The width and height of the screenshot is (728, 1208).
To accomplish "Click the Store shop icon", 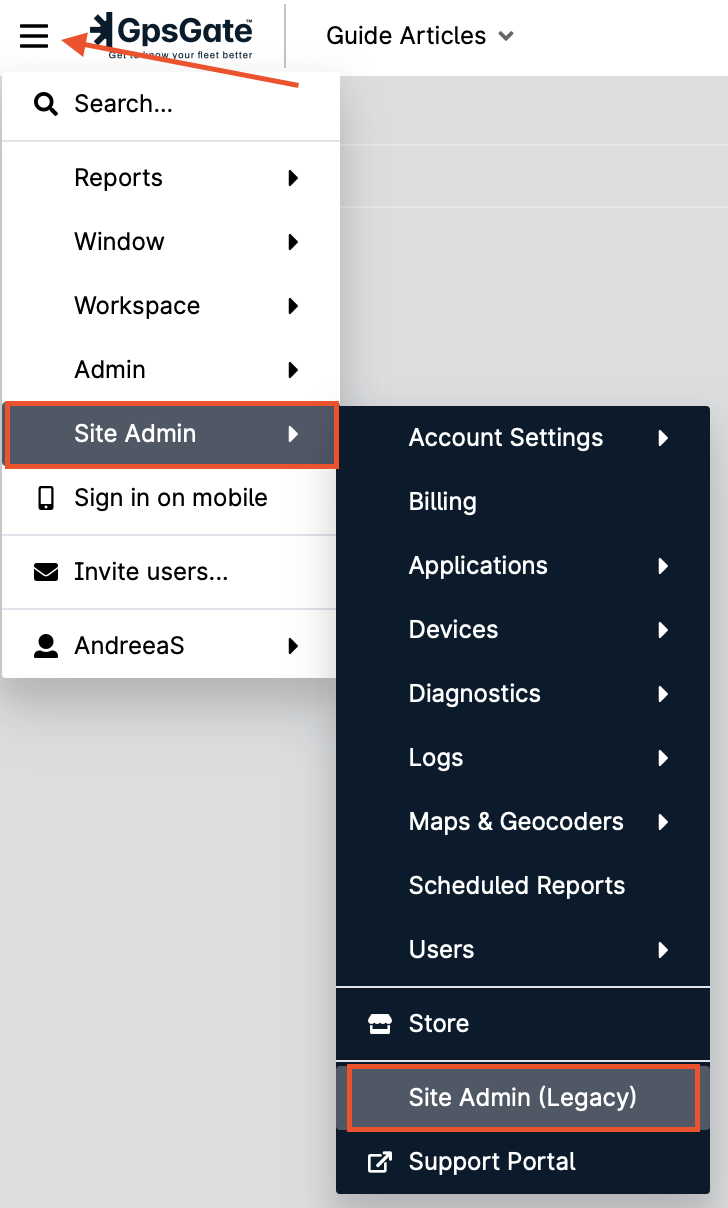I will (380, 1024).
